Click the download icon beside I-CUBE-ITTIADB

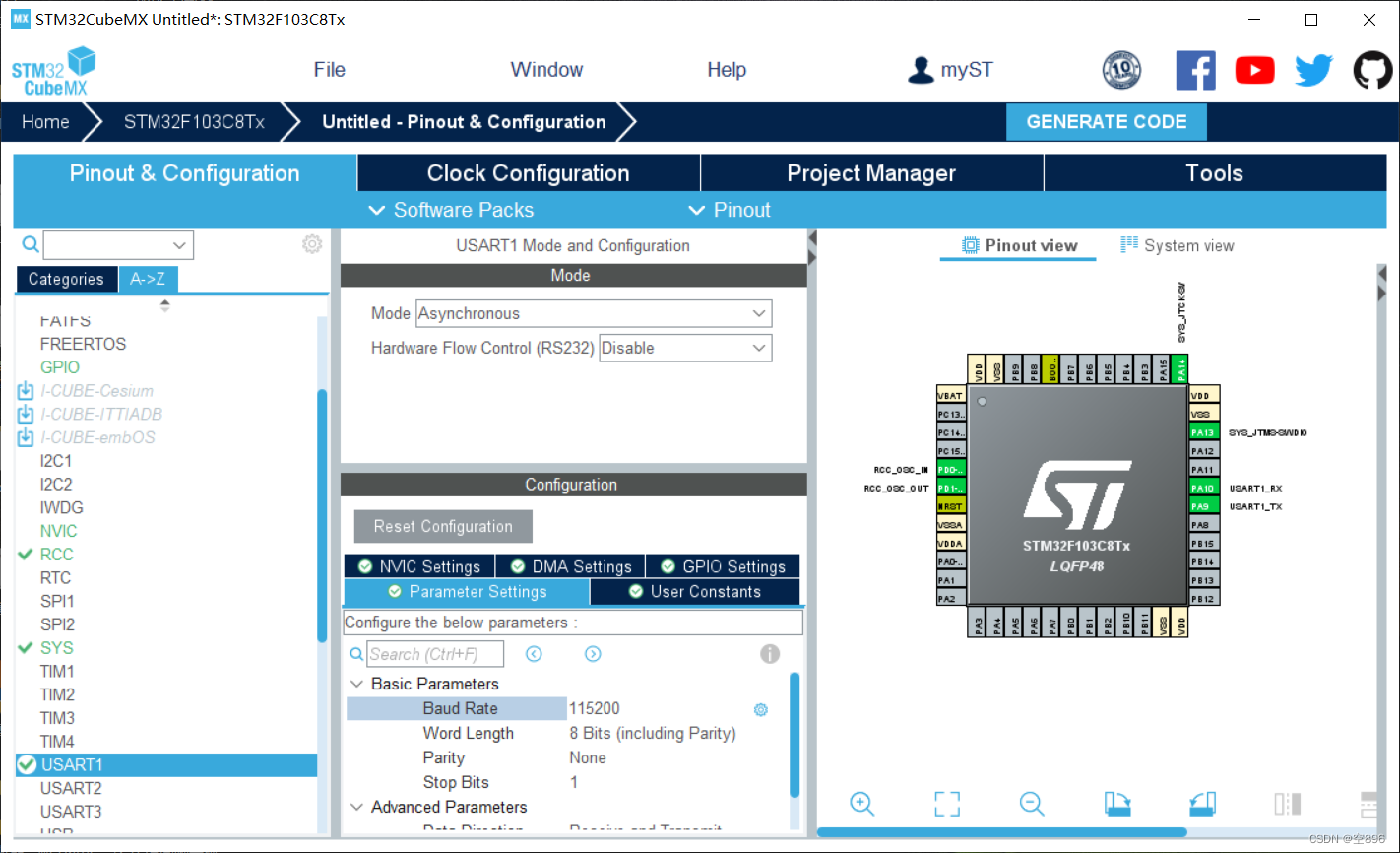(26, 415)
